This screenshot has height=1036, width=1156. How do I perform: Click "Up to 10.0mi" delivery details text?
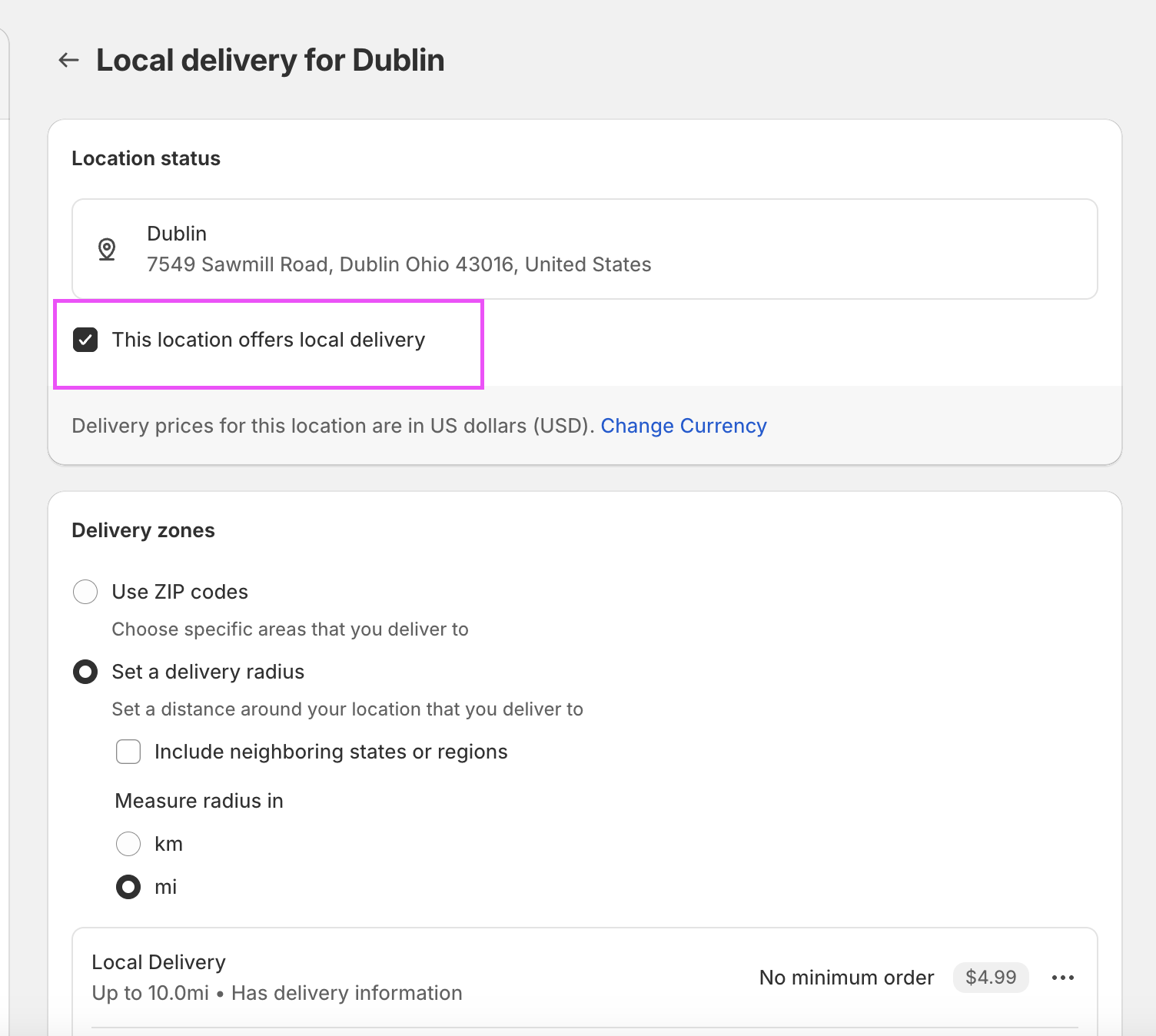point(151,993)
